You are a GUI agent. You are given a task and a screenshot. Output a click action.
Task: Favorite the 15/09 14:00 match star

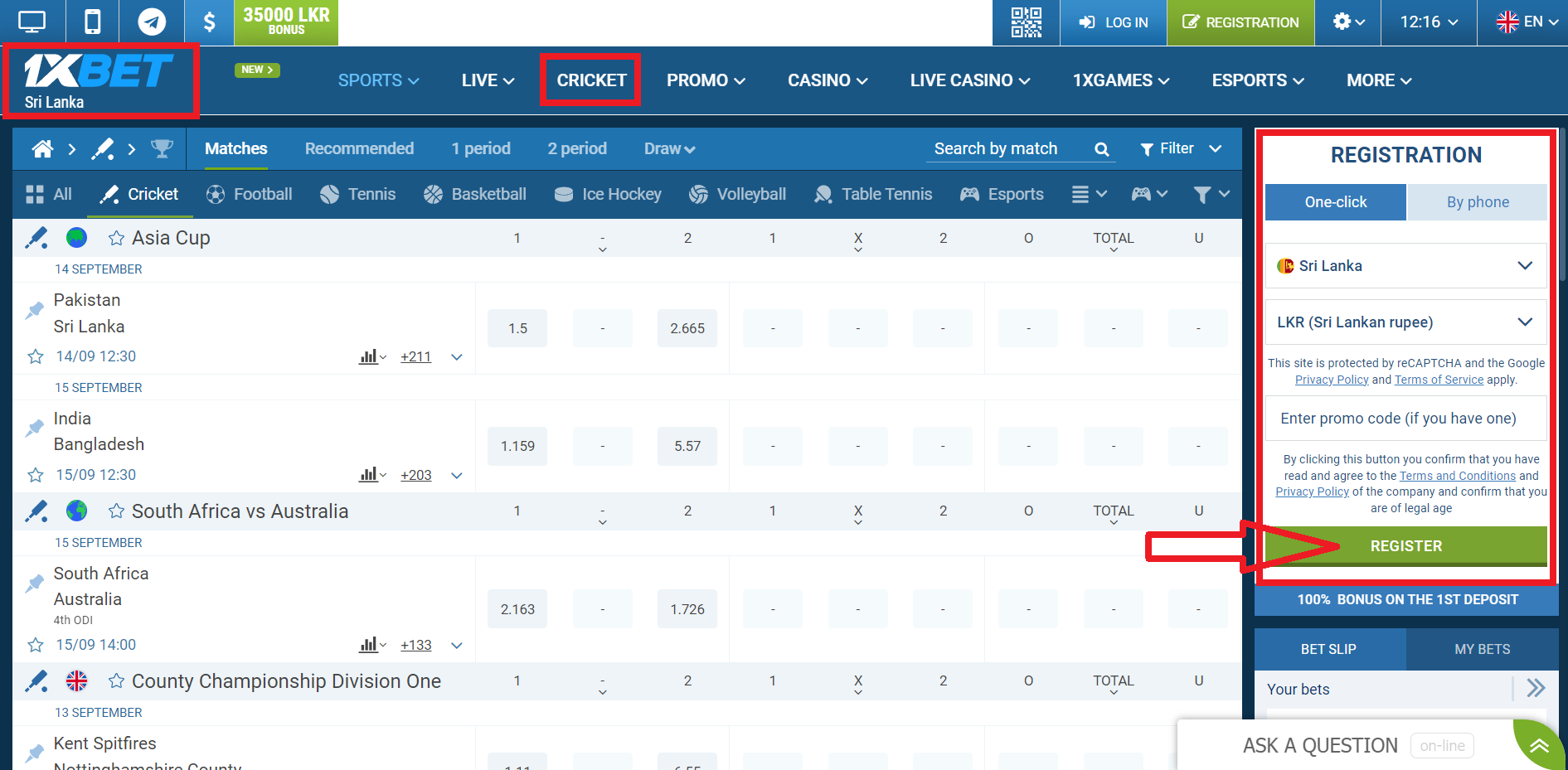coord(36,645)
